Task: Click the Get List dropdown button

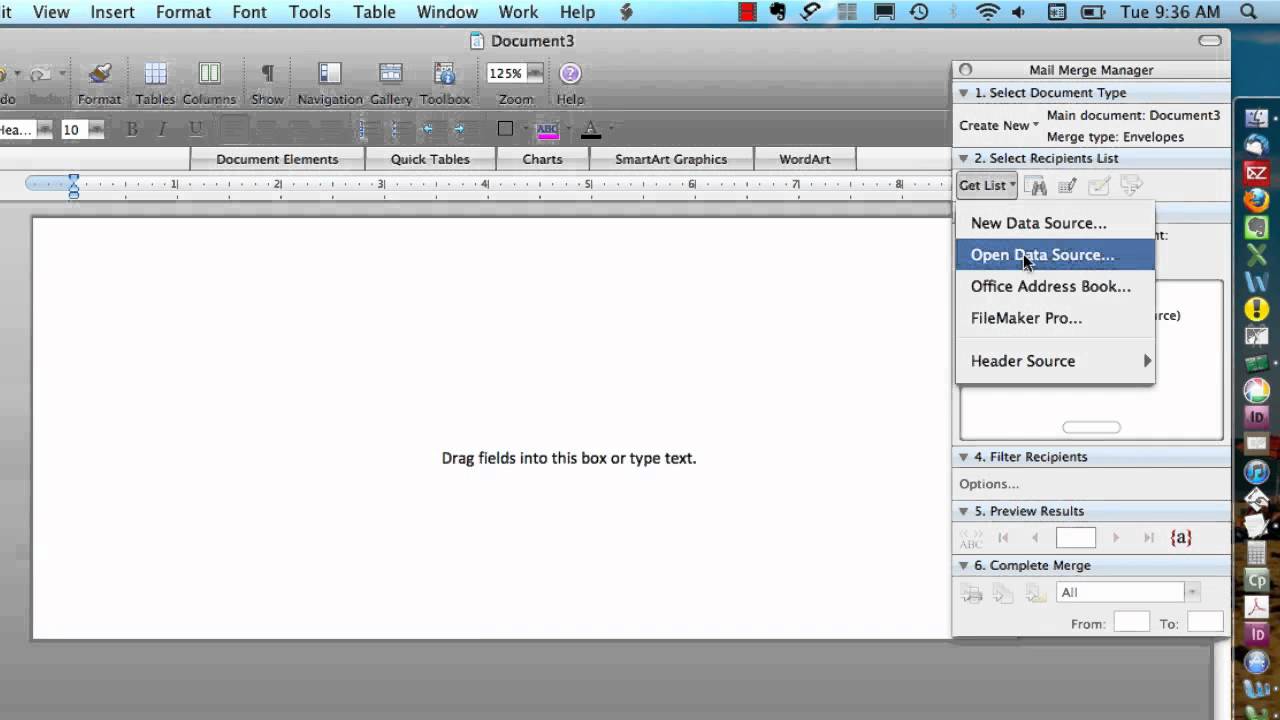Action: 987,185
